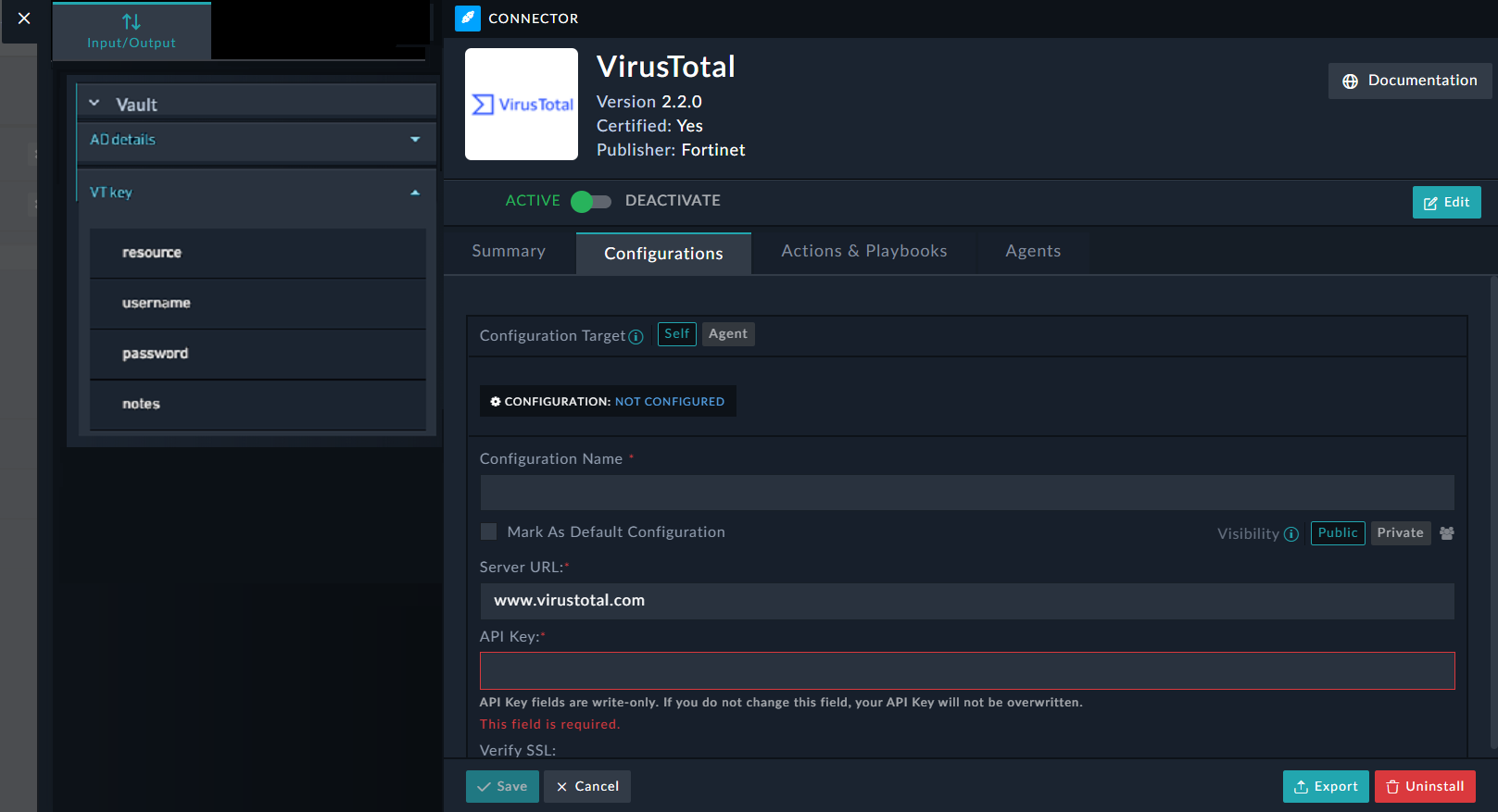Click the Configuration Target info icon
The image size is (1498, 812).
pyautogui.click(x=636, y=337)
